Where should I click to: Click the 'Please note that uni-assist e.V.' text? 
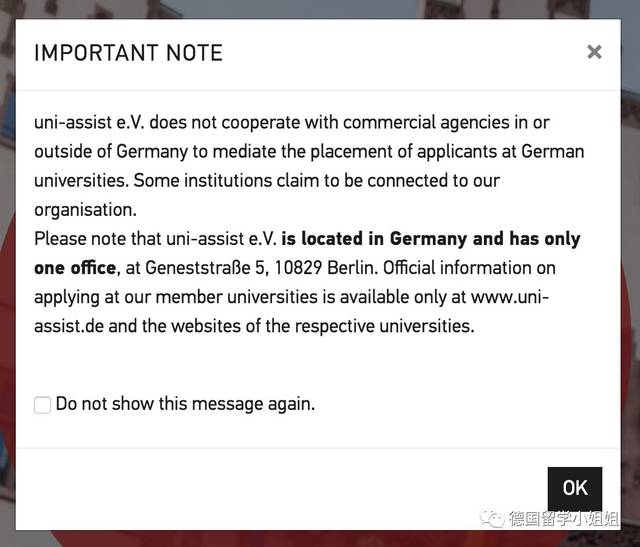[155, 239]
